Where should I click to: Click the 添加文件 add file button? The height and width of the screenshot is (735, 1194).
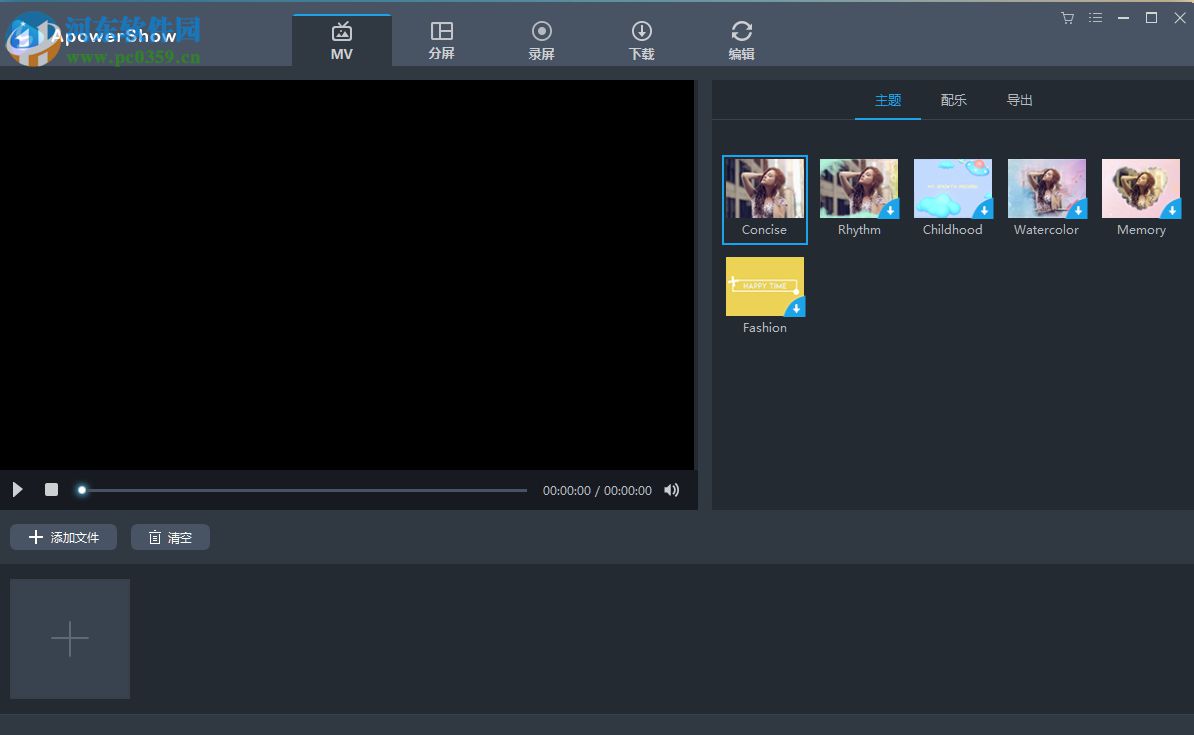63,537
